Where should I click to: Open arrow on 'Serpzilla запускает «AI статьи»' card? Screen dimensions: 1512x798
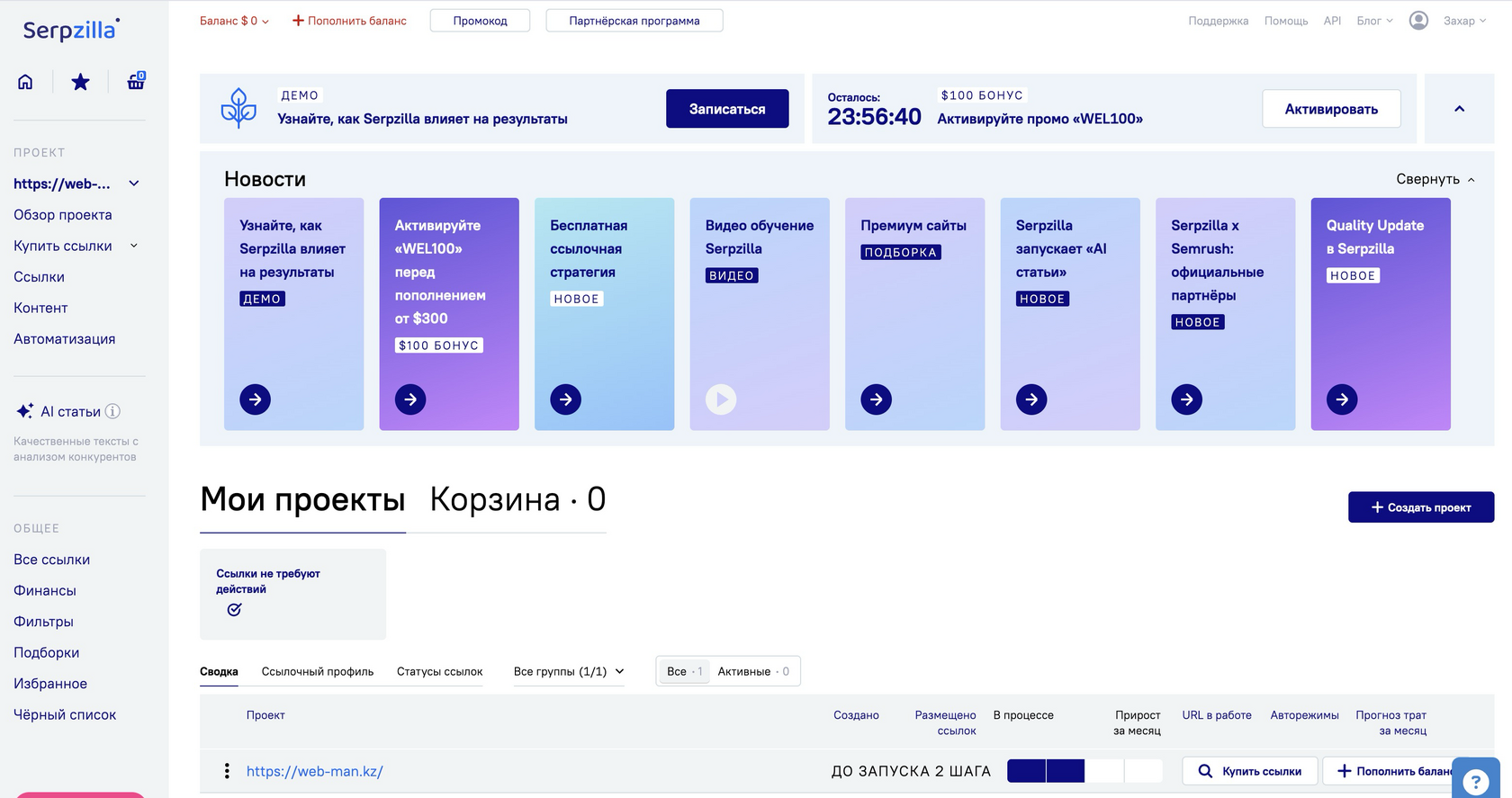coord(1031,399)
